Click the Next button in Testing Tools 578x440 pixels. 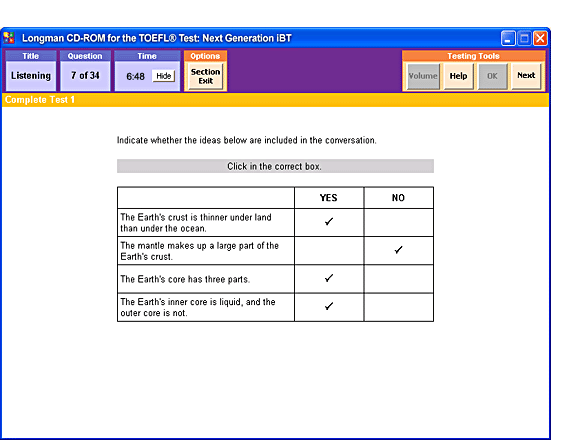[526, 76]
